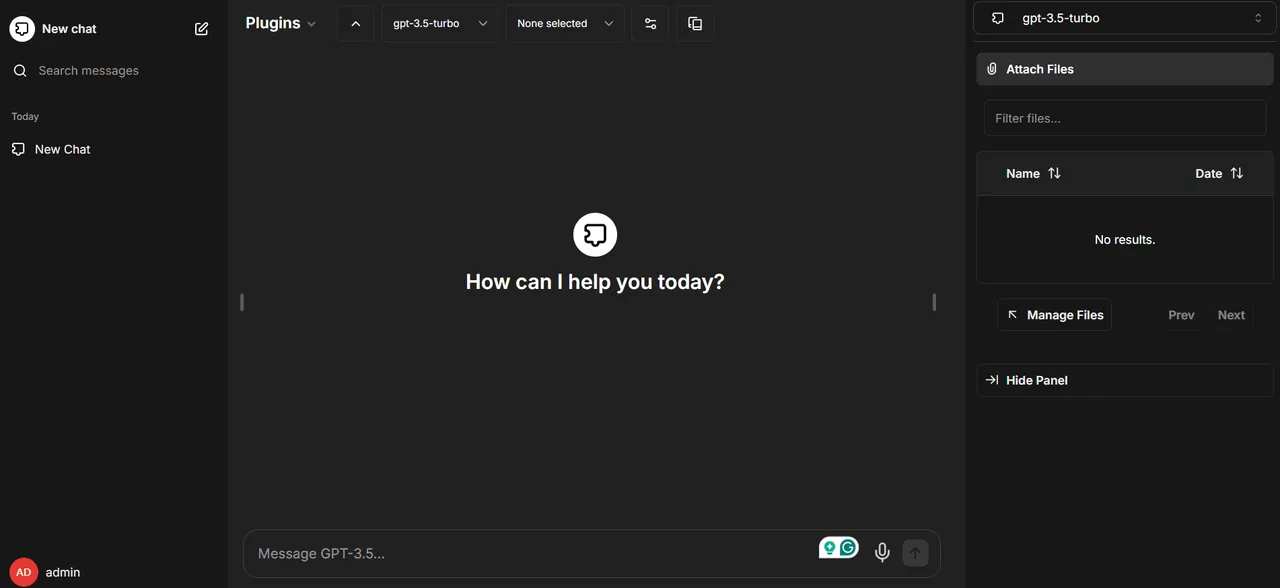Open the gpt-3.5-turbo selector in right panel
The image size is (1280, 588).
1125,18
